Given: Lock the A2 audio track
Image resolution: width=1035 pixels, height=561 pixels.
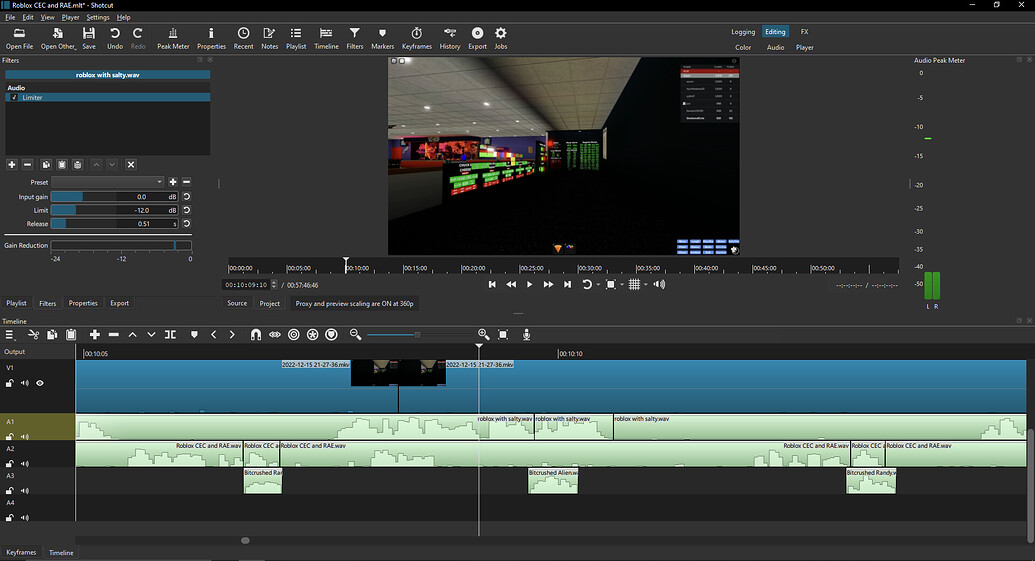Looking at the screenshot, I should (10, 463).
